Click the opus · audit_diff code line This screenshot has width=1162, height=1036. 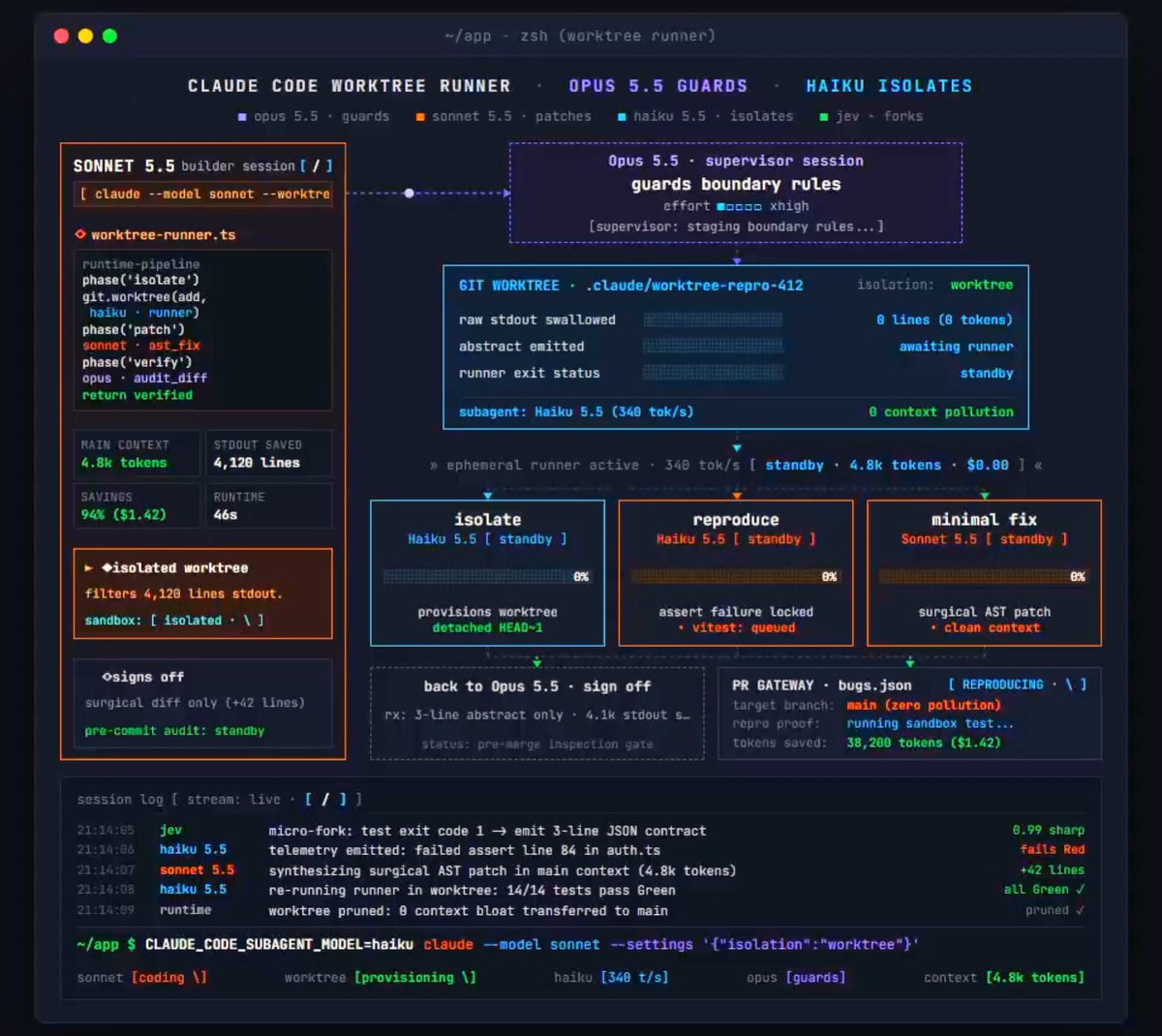tap(144, 379)
